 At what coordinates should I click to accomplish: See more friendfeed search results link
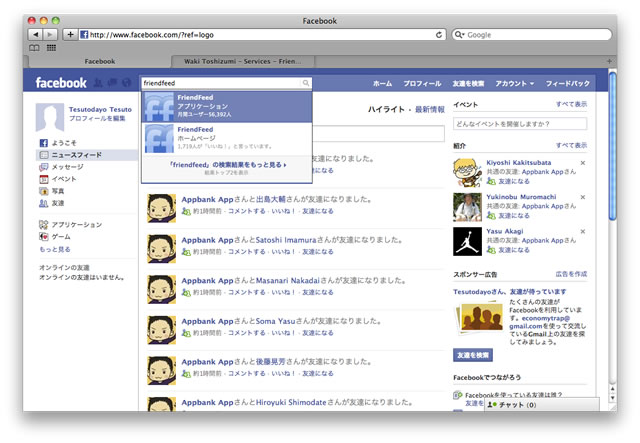tap(228, 165)
